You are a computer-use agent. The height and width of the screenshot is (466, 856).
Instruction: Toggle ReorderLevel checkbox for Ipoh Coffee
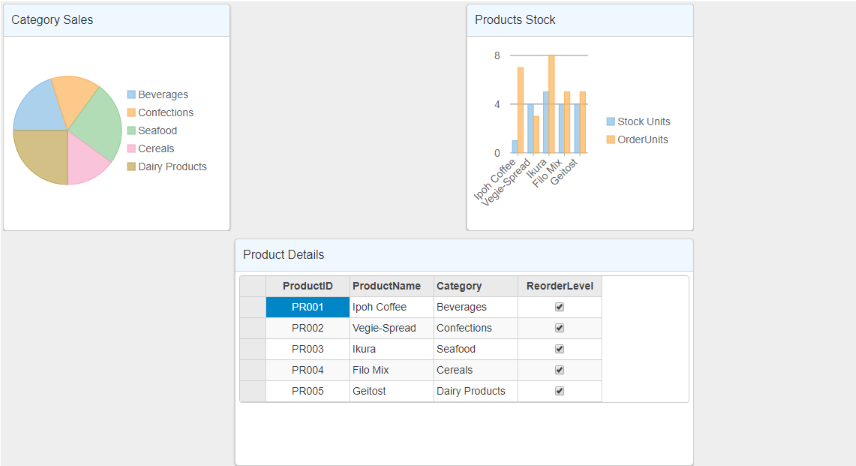click(x=559, y=307)
